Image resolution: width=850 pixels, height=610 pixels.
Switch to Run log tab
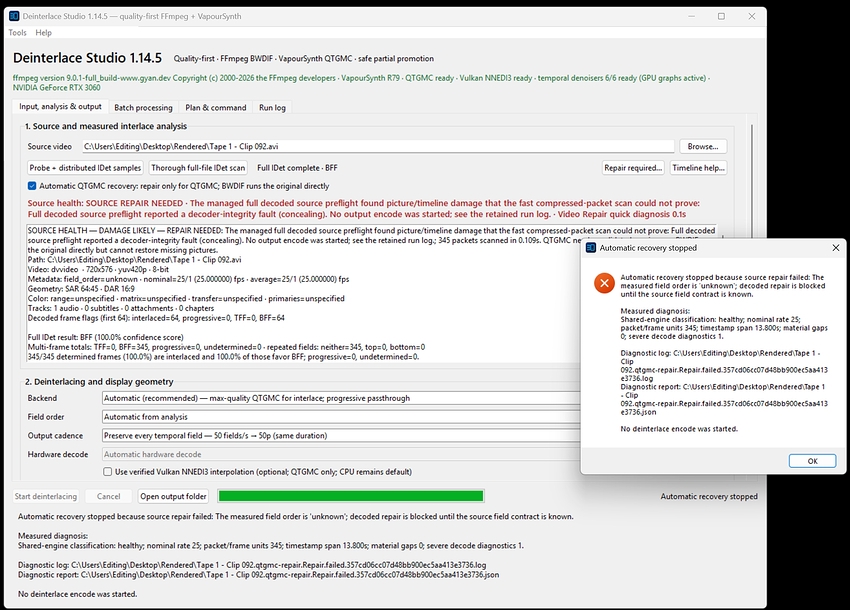click(272, 108)
